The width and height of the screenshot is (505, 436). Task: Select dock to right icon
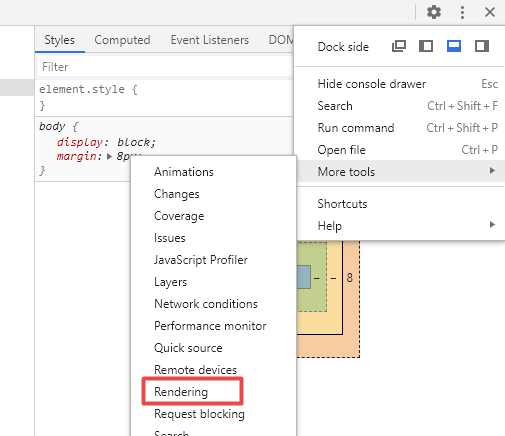click(482, 46)
